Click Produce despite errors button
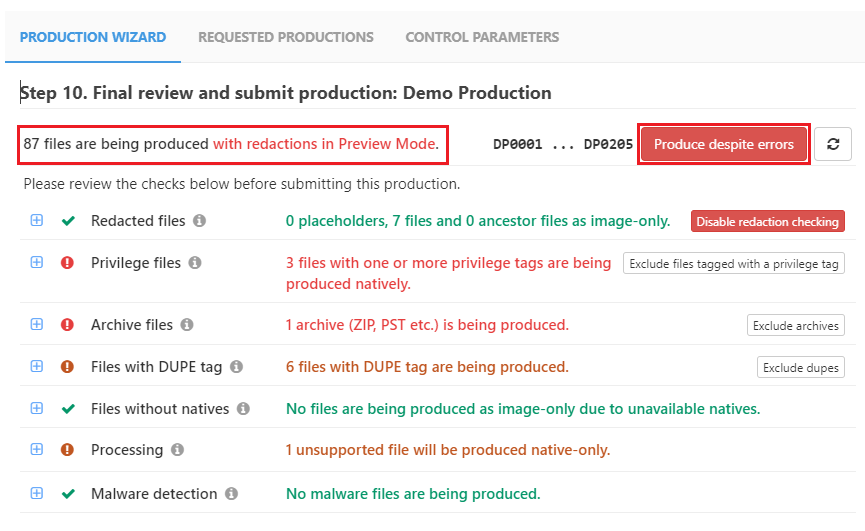The image size is (865, 531). (724, 144)
